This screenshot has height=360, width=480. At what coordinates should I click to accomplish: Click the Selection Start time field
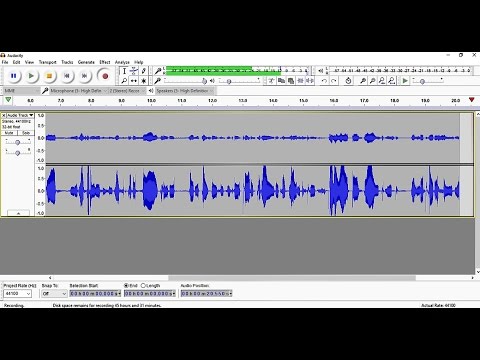point(95,294)
